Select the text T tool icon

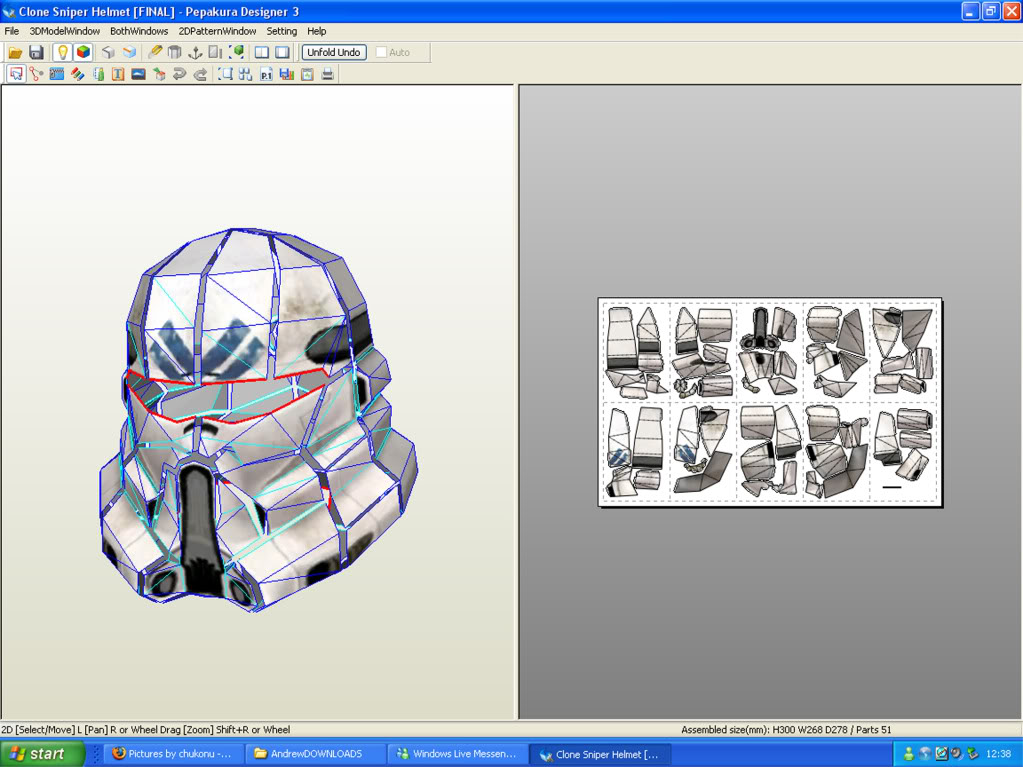118,74
